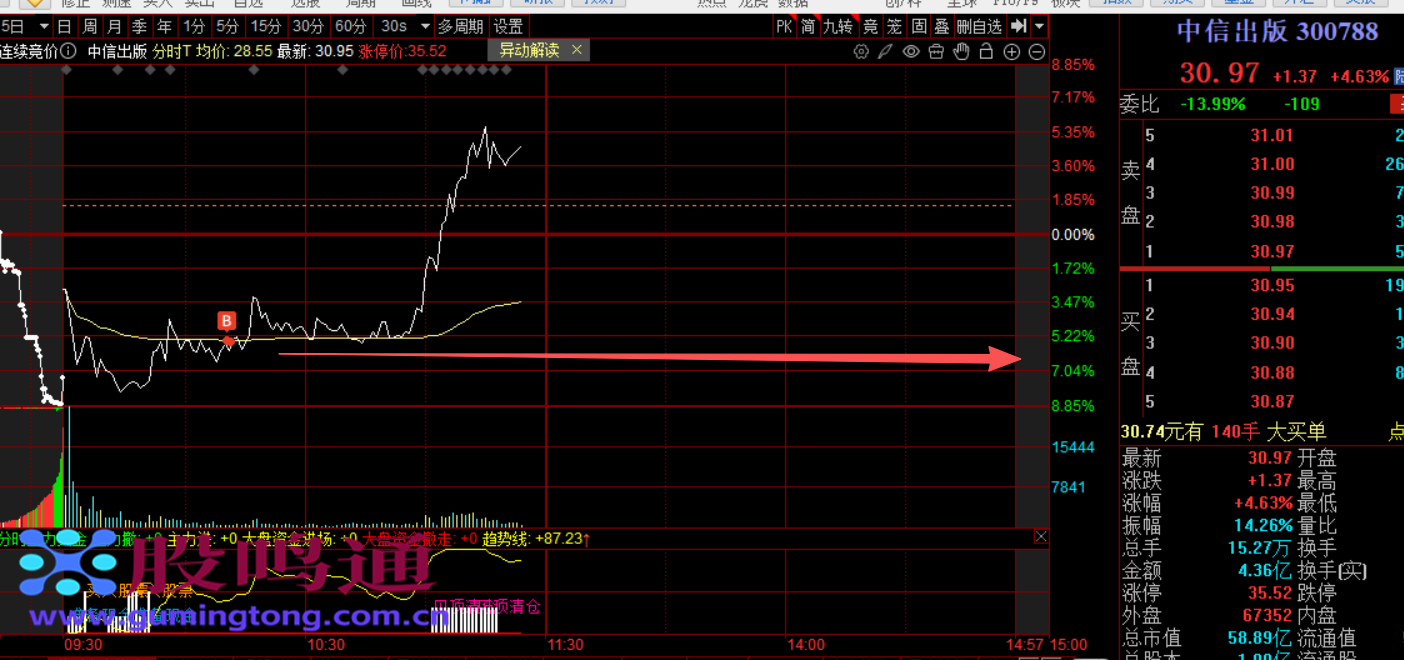1404x660 pixels.
Task: Open the toolbox icon in chart toolbar
Action: tap(937, 51)
